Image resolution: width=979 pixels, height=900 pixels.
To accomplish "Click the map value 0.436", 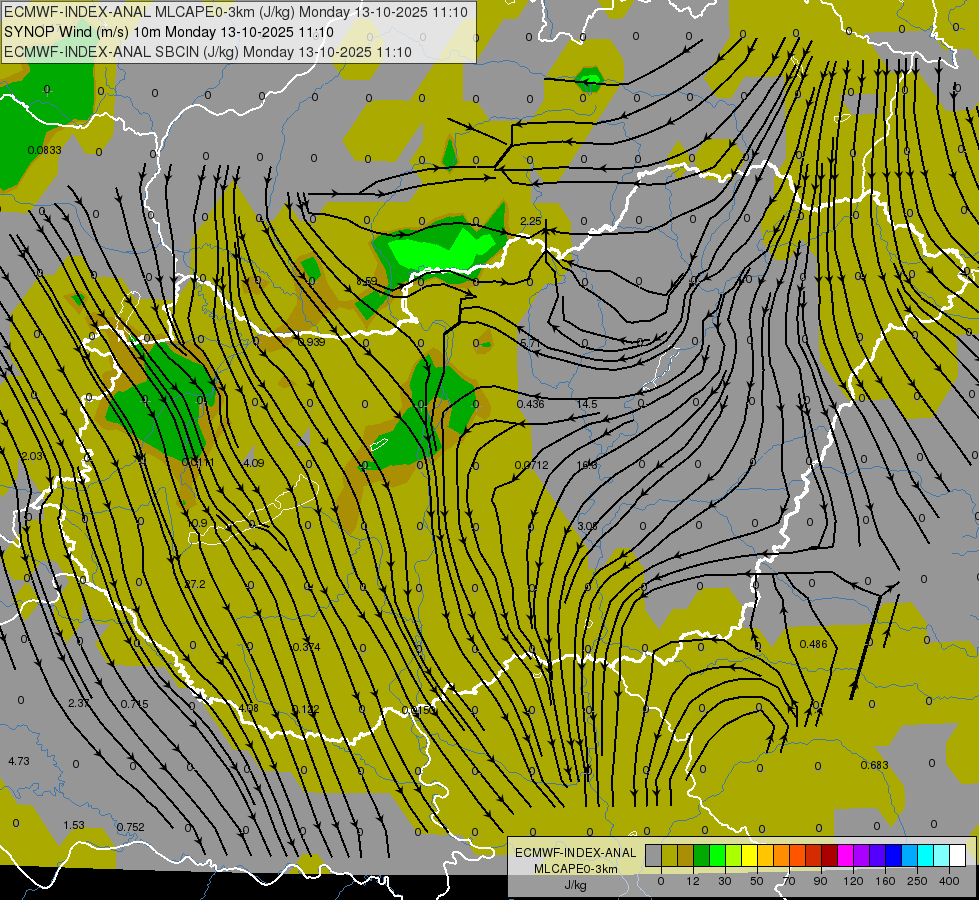I will tap(531, 404).
